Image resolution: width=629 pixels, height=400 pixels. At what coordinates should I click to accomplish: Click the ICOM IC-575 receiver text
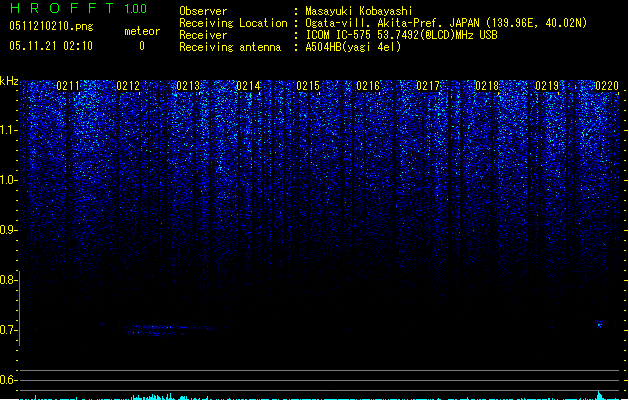401,35
